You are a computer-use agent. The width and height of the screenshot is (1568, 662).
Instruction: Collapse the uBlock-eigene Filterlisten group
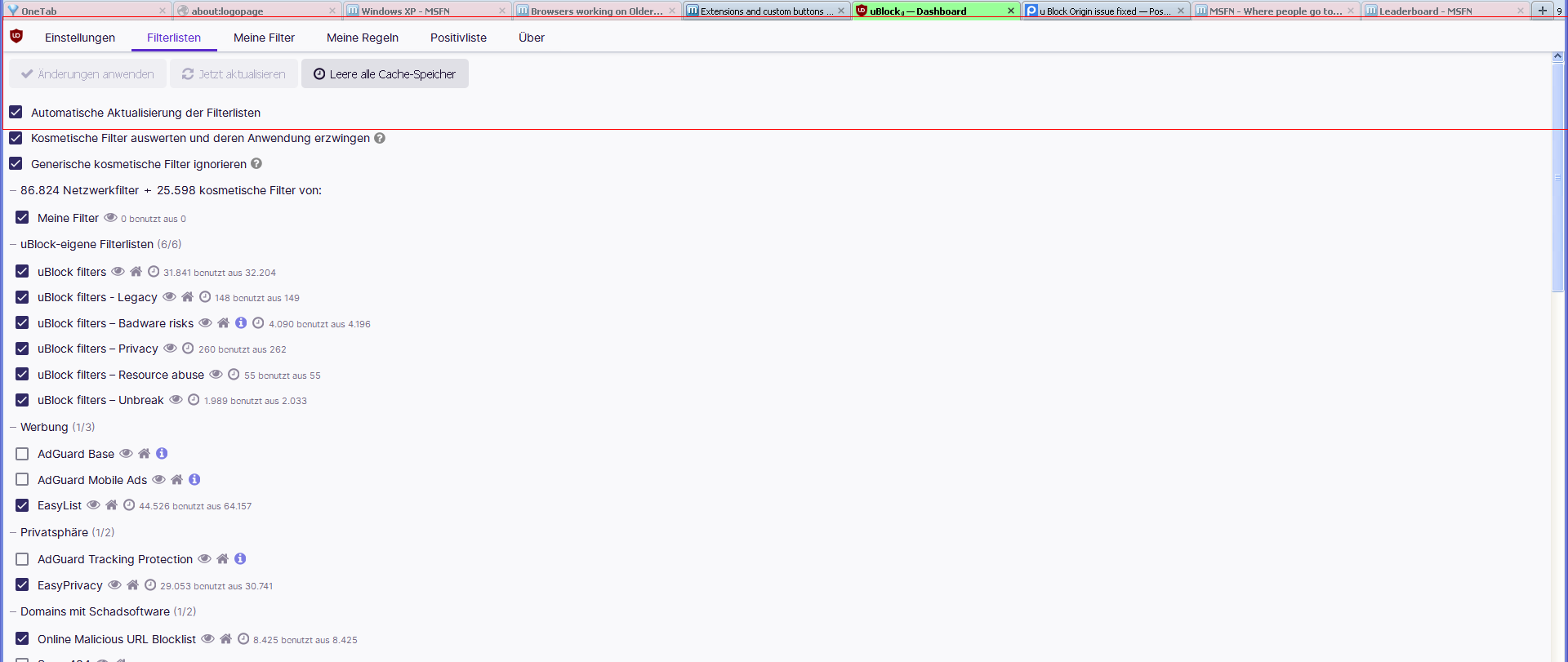point(13,244)
